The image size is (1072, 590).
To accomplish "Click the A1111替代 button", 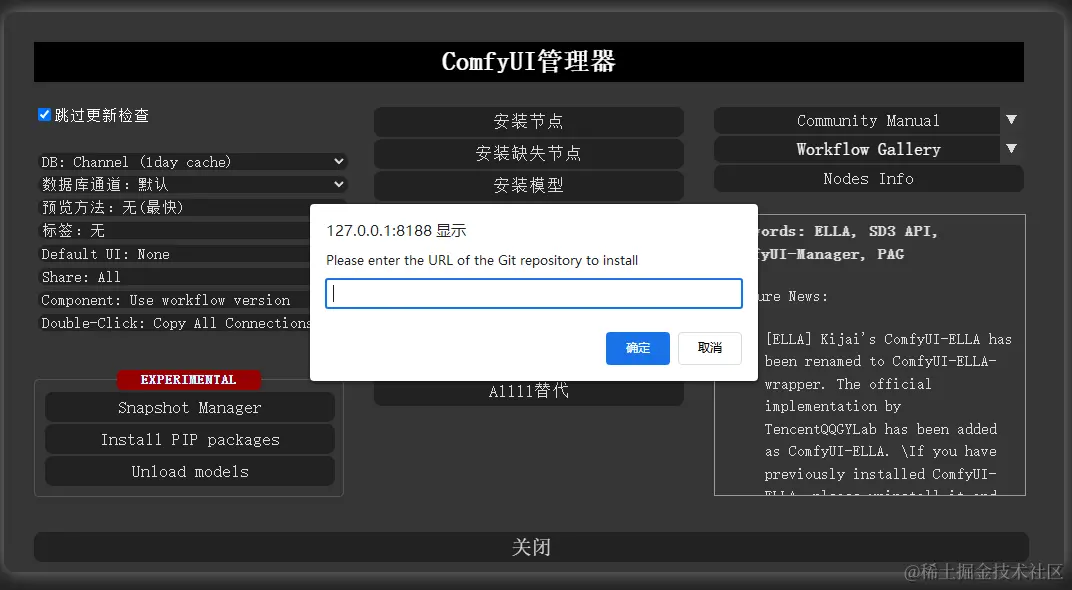I will coord(528,392).
